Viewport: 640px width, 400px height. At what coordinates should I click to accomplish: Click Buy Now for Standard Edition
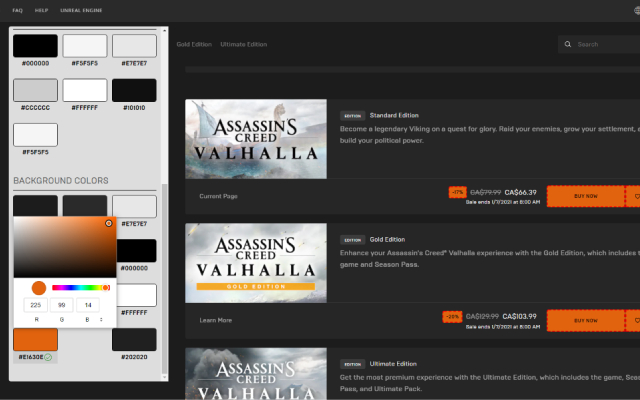coord(585,196)
